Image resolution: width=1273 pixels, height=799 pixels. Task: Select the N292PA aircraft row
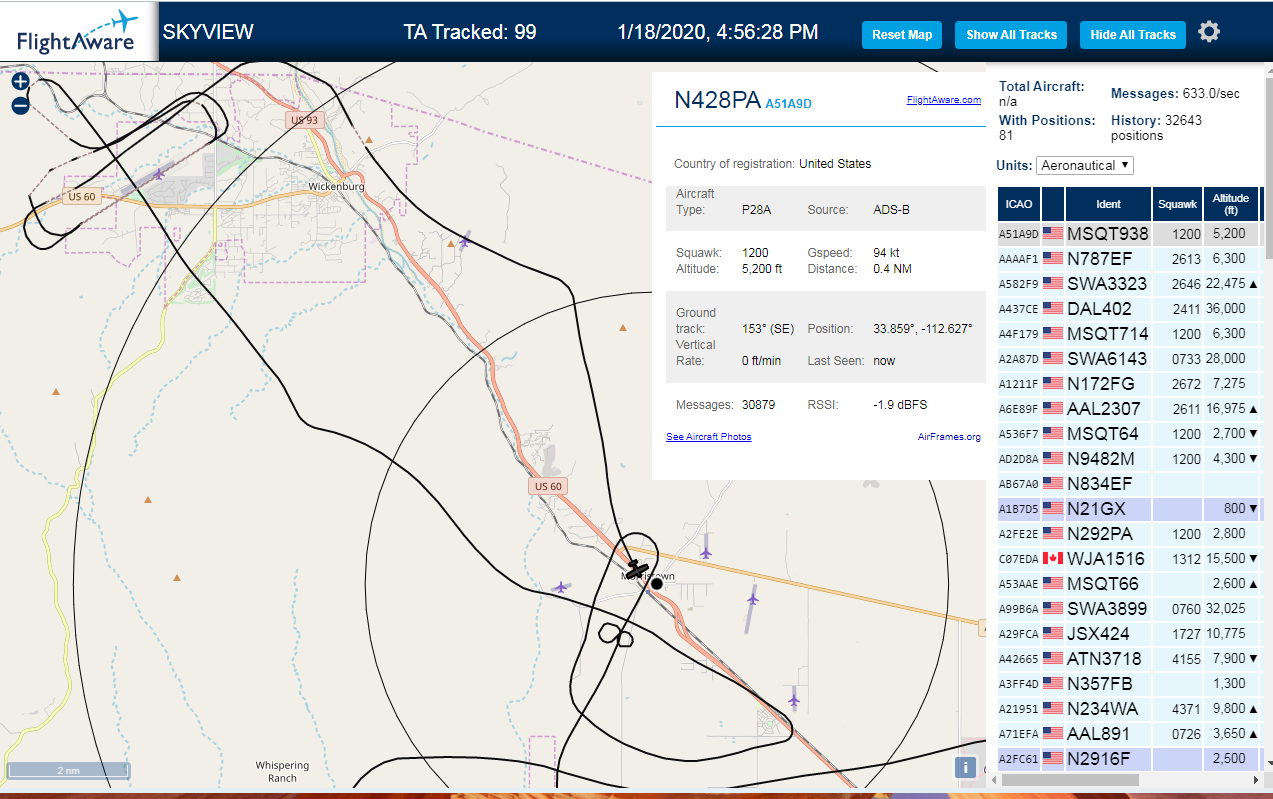1129,533
